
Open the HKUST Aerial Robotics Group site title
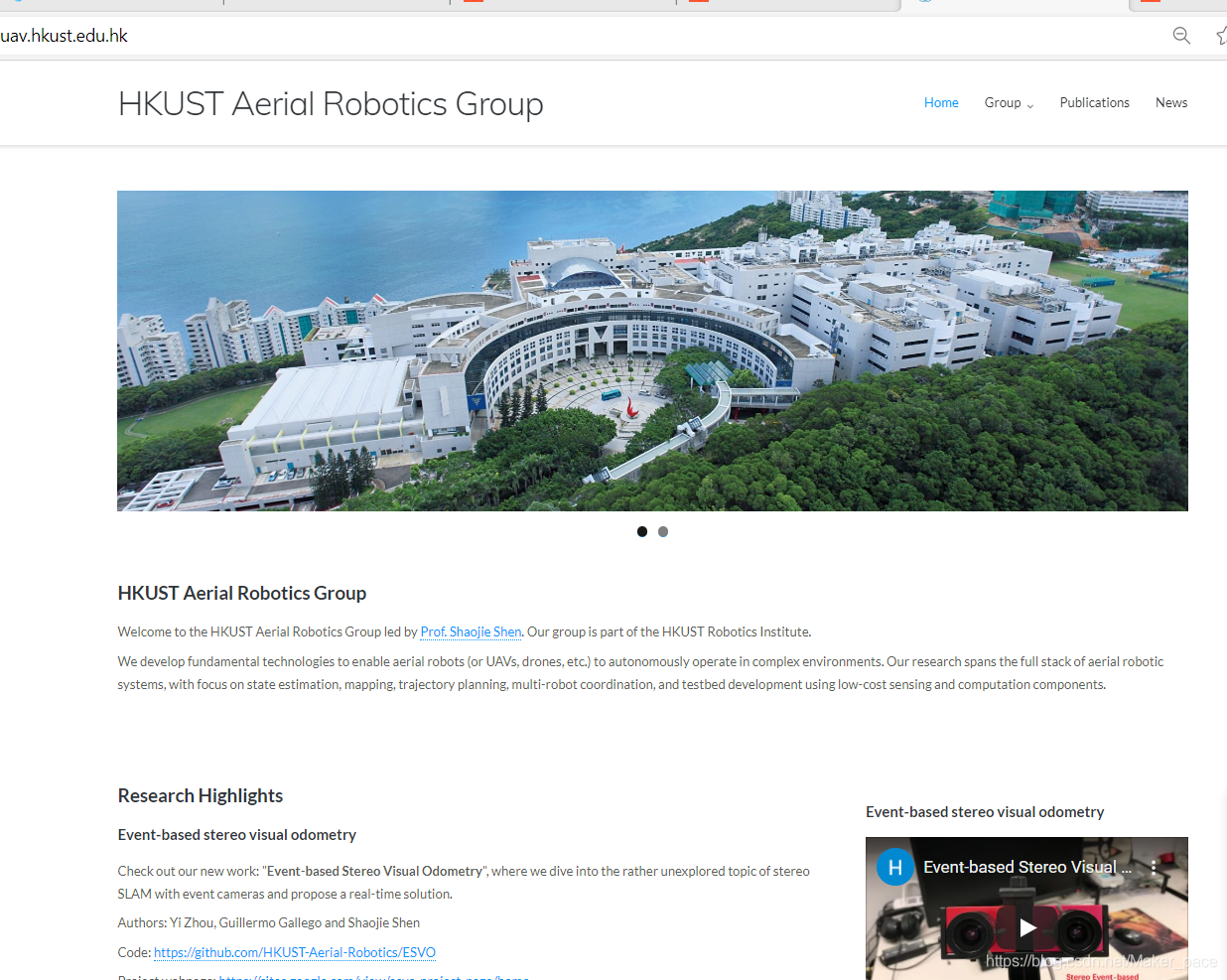click(x=331, y=104)
